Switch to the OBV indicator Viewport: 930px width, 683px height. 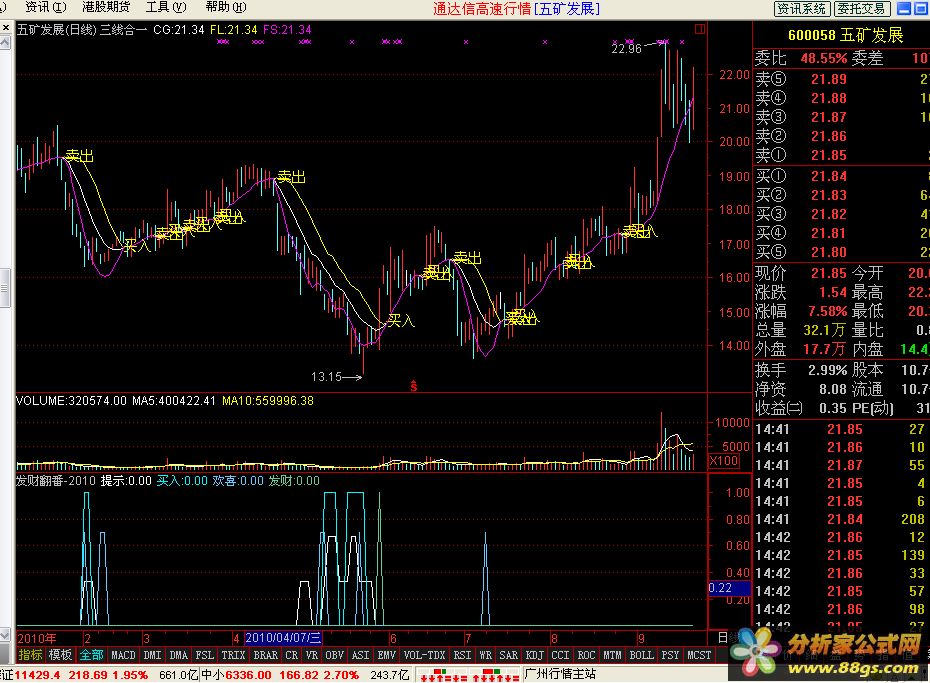tap(335, 655)
